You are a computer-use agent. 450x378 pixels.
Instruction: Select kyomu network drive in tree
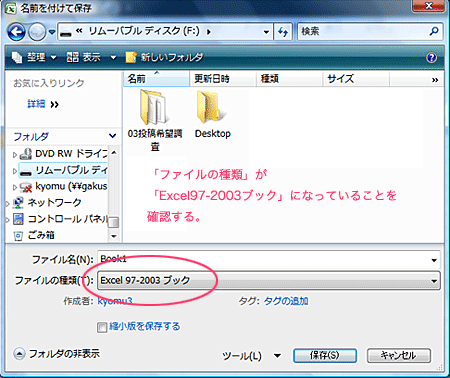tap(63, 186)
